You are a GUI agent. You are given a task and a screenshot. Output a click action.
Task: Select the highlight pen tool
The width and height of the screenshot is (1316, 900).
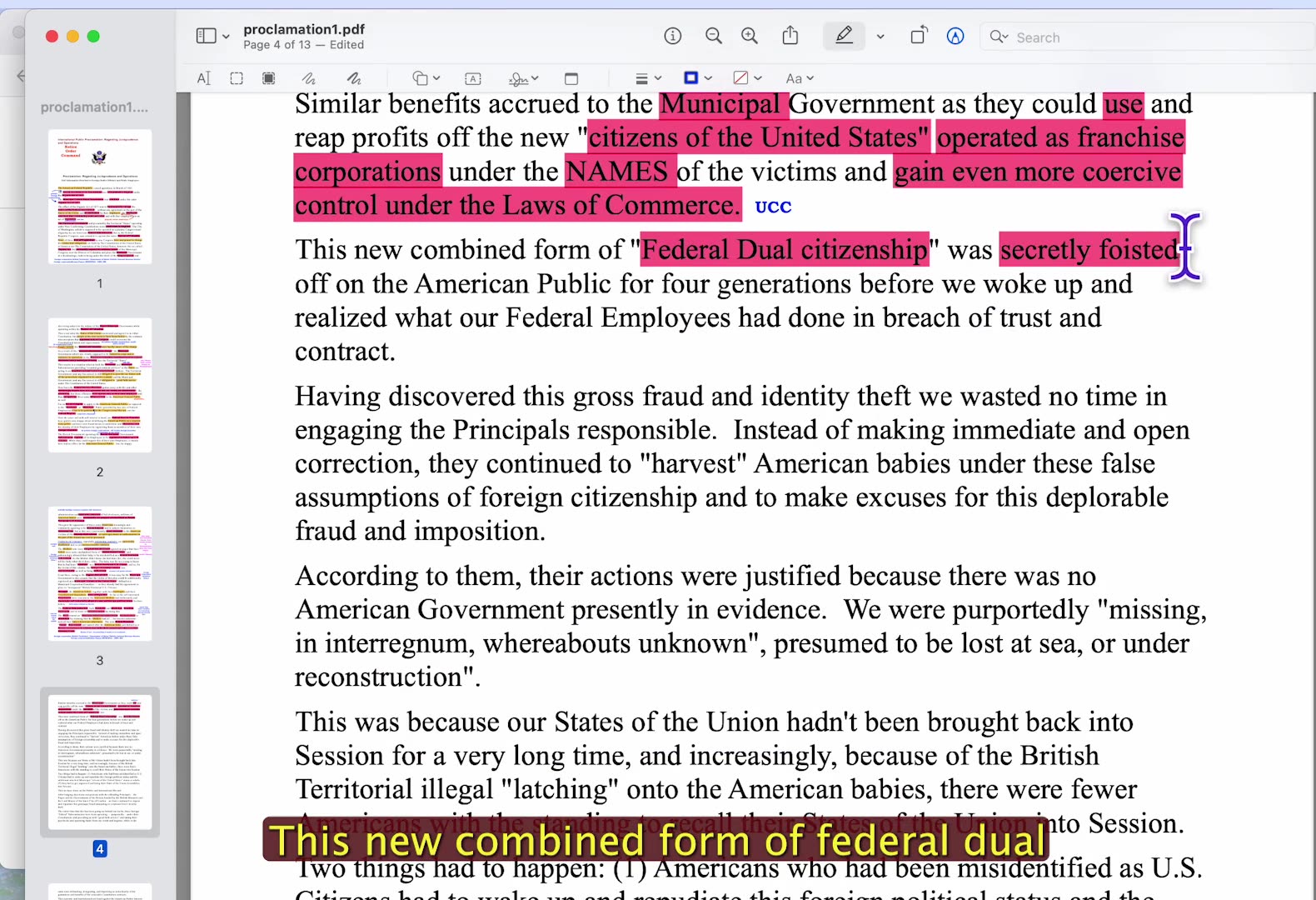(x=844, y=36)
